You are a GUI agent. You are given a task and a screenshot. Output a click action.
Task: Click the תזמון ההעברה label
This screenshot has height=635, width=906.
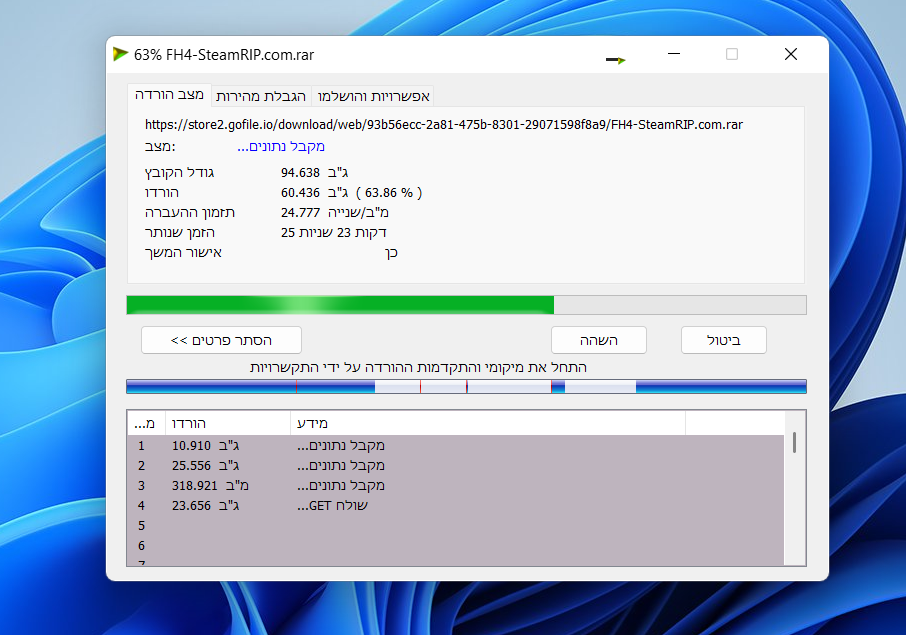pyautogui.click(x=190, y=213)
